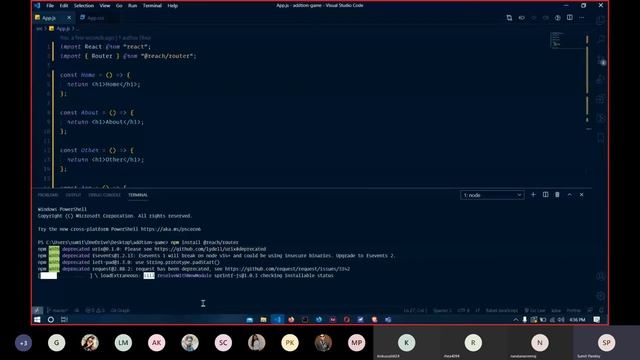Viewport: 640px width, 360px height.
Task: Open Firefox from the taskbar
Action: click(x=291, y=320)
